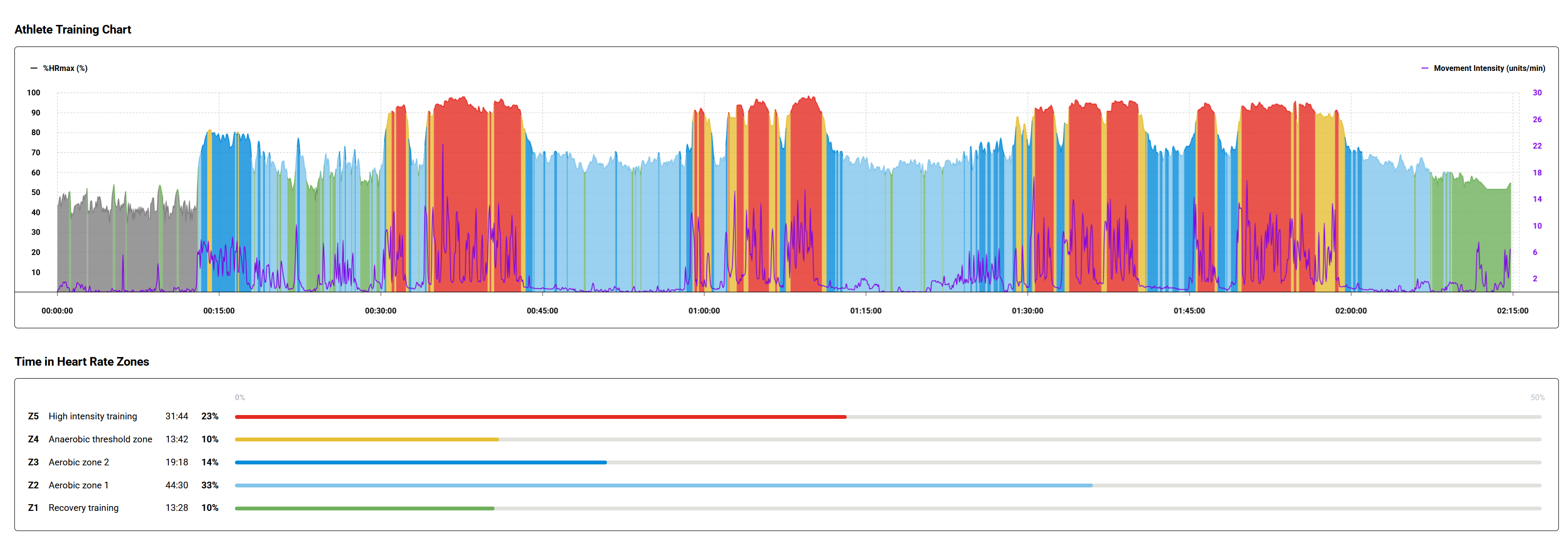Click the 01:30:00 time axis label
Screen dimensions: 1568x543
click(x=1027, y=311)
